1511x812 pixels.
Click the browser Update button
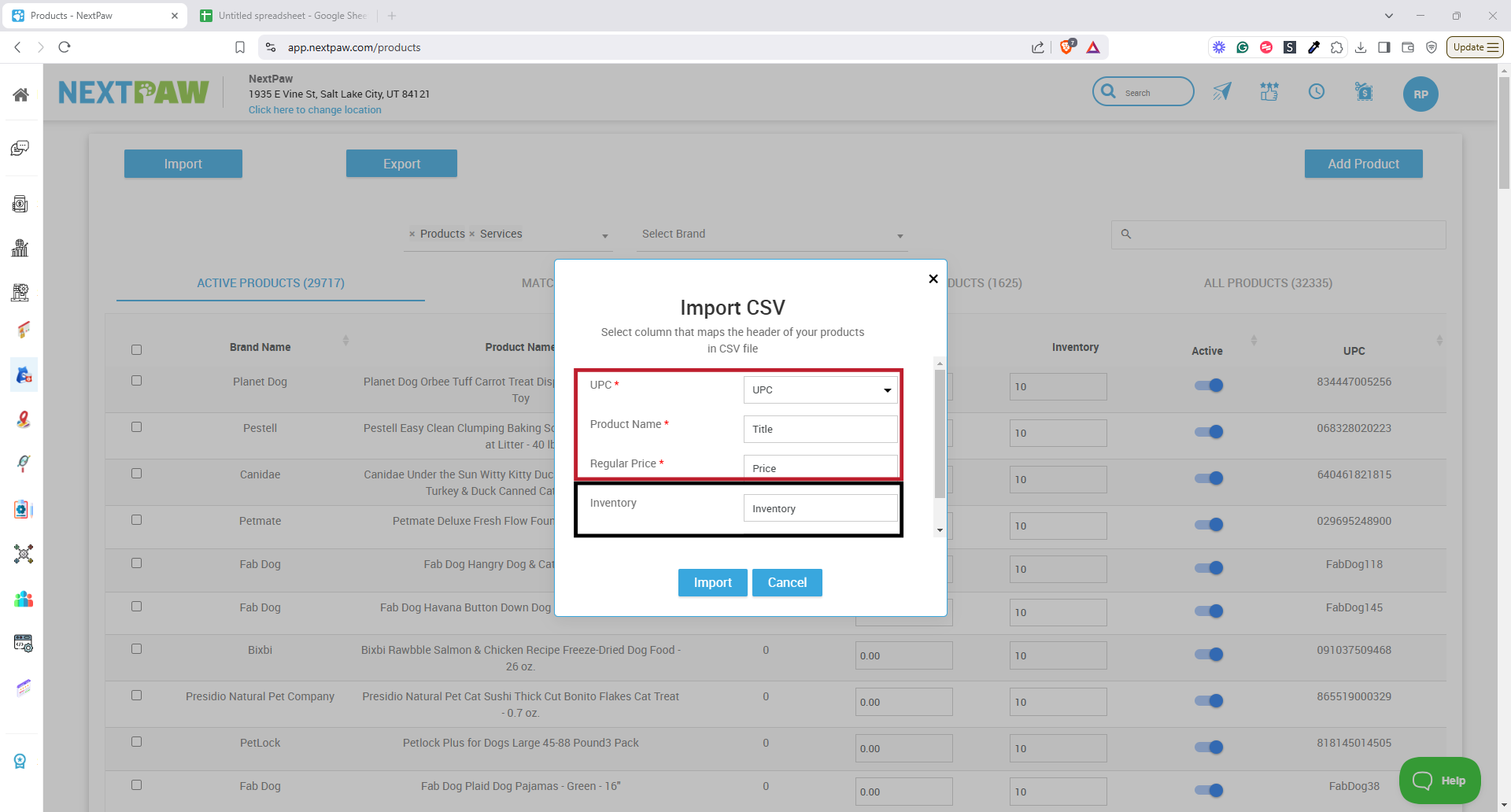pos(1475,47)
